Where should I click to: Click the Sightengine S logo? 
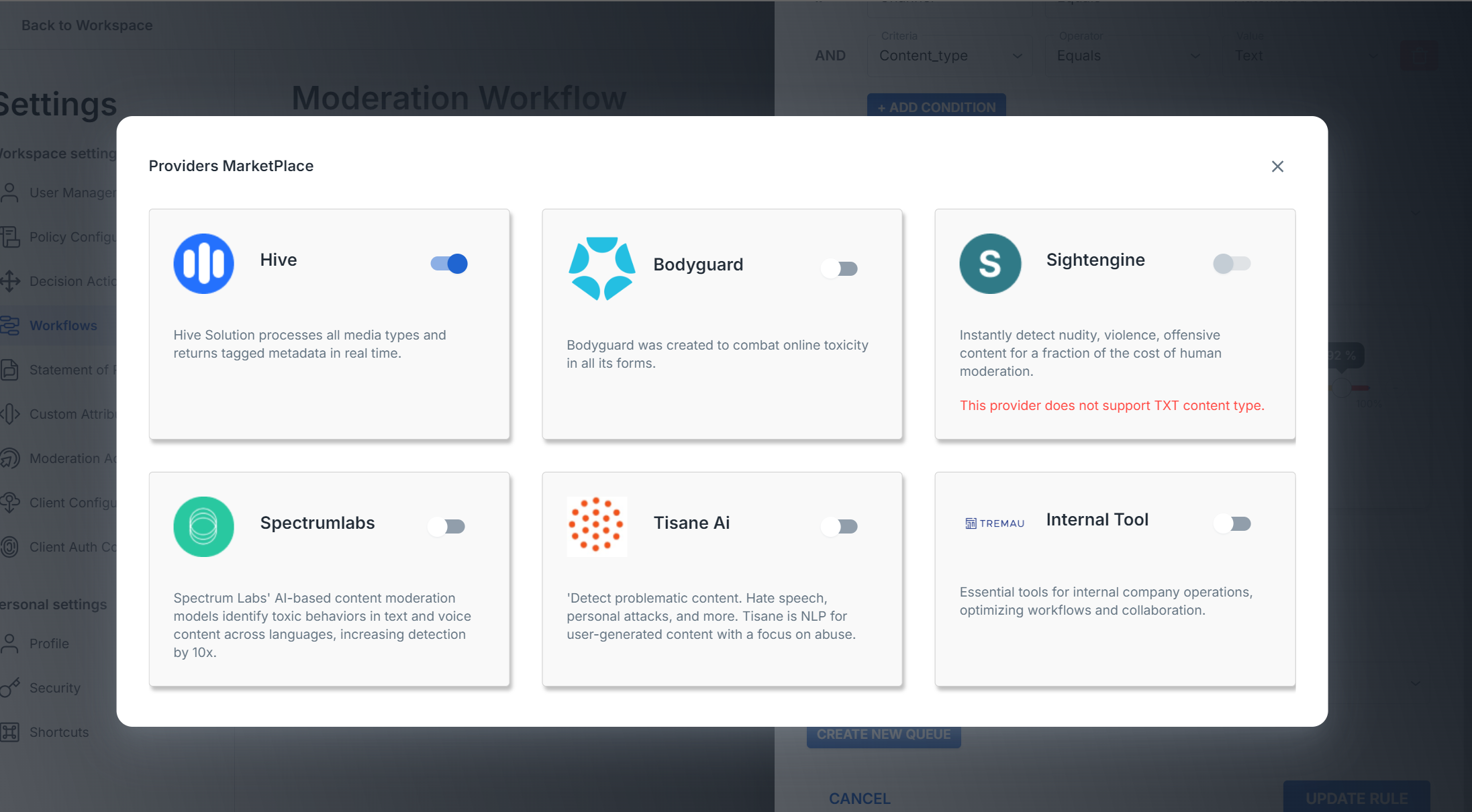coord(990,264)
